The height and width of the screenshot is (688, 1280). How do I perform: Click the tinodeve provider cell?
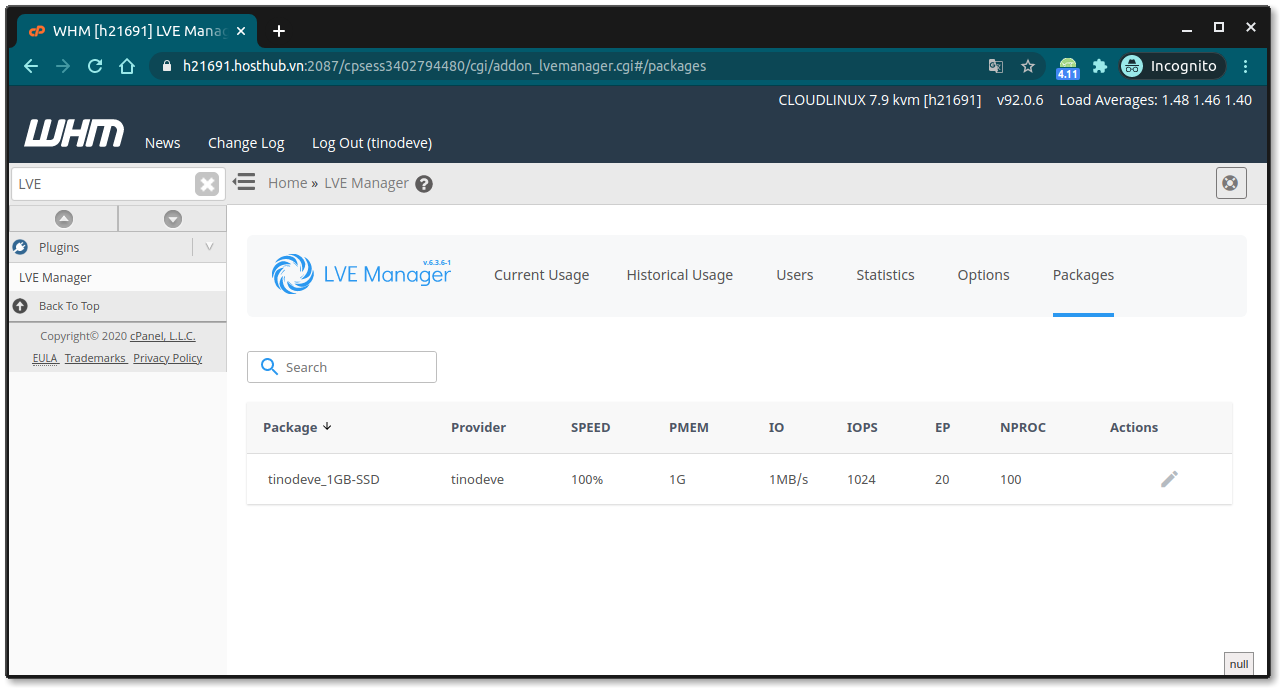[x=477, y=479]
